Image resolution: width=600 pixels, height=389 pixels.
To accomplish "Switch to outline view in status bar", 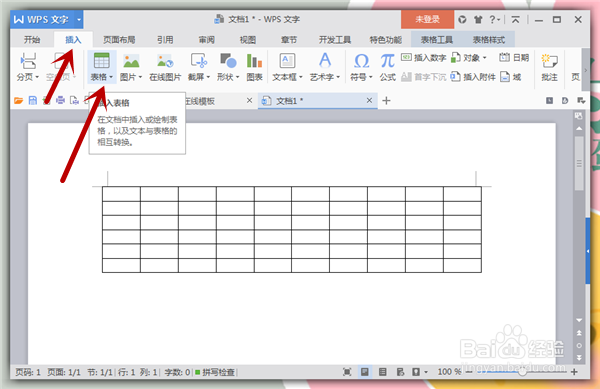I will 382,372.
